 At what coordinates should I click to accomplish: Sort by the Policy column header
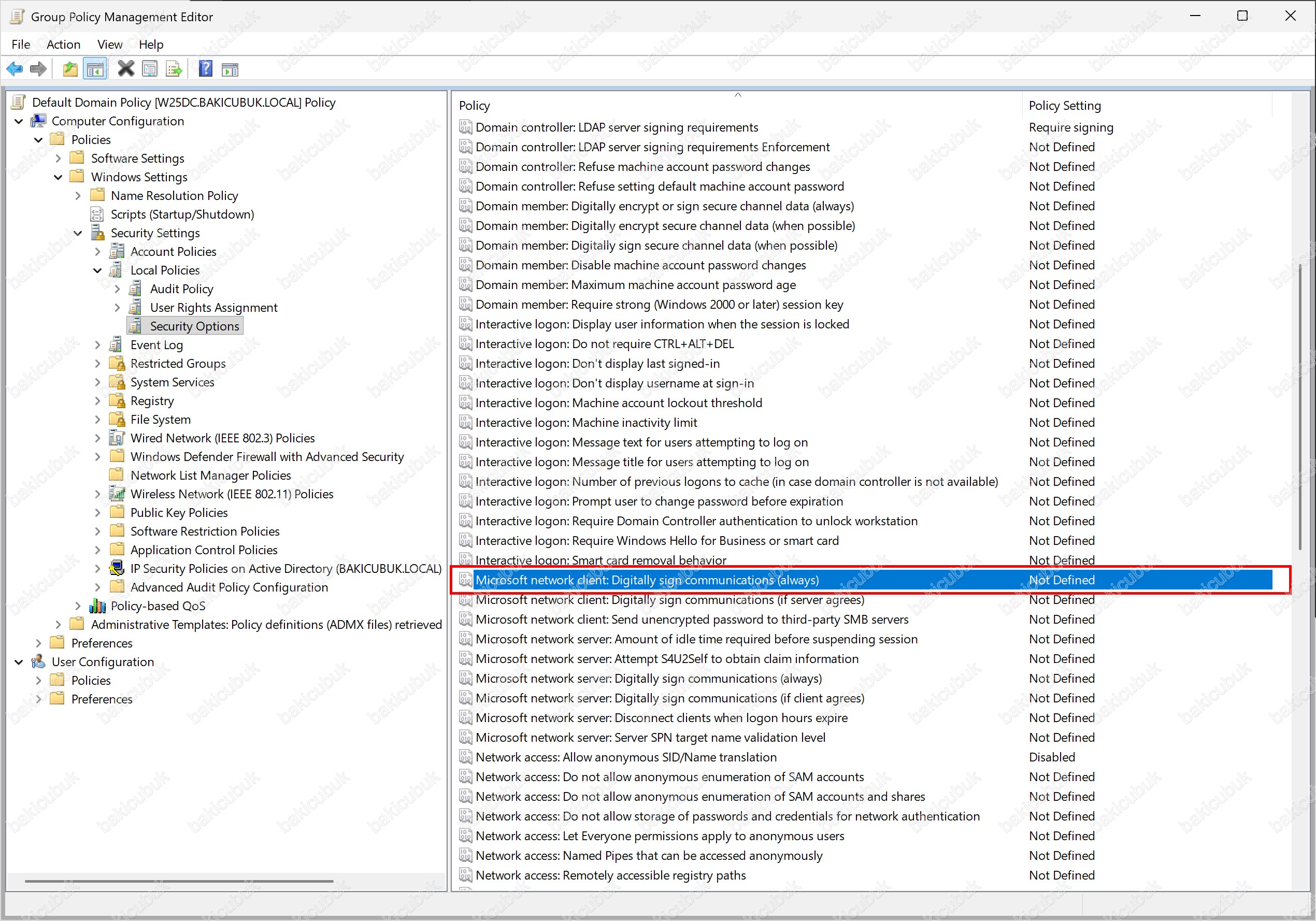tap(738, 106)
